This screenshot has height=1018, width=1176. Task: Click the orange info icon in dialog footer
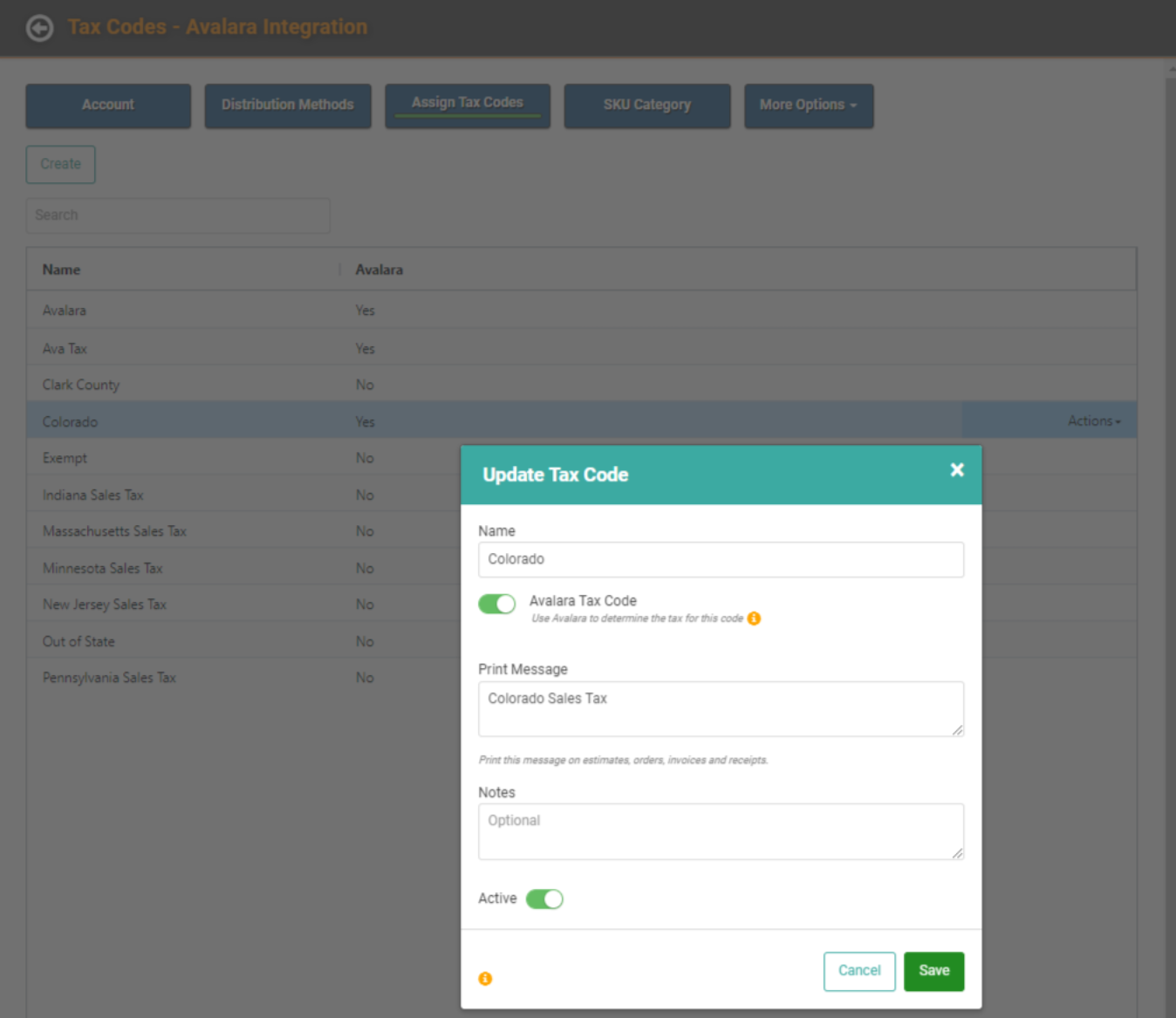pos(485,979)
